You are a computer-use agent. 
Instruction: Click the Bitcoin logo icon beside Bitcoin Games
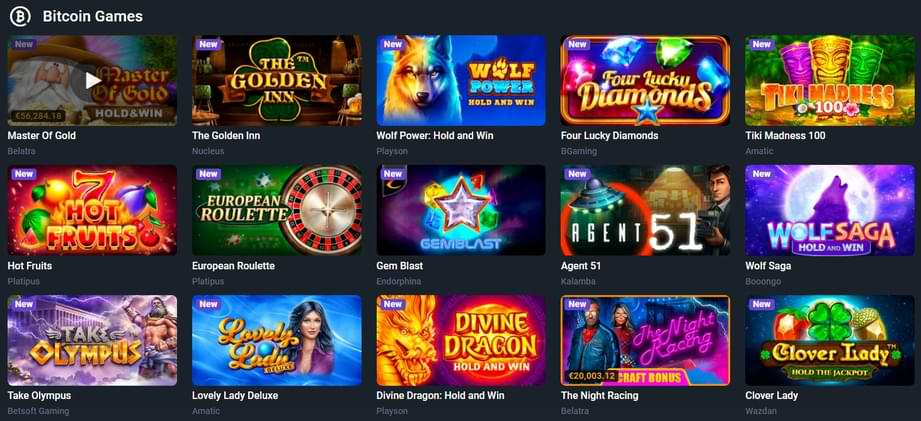click(20, 16)
